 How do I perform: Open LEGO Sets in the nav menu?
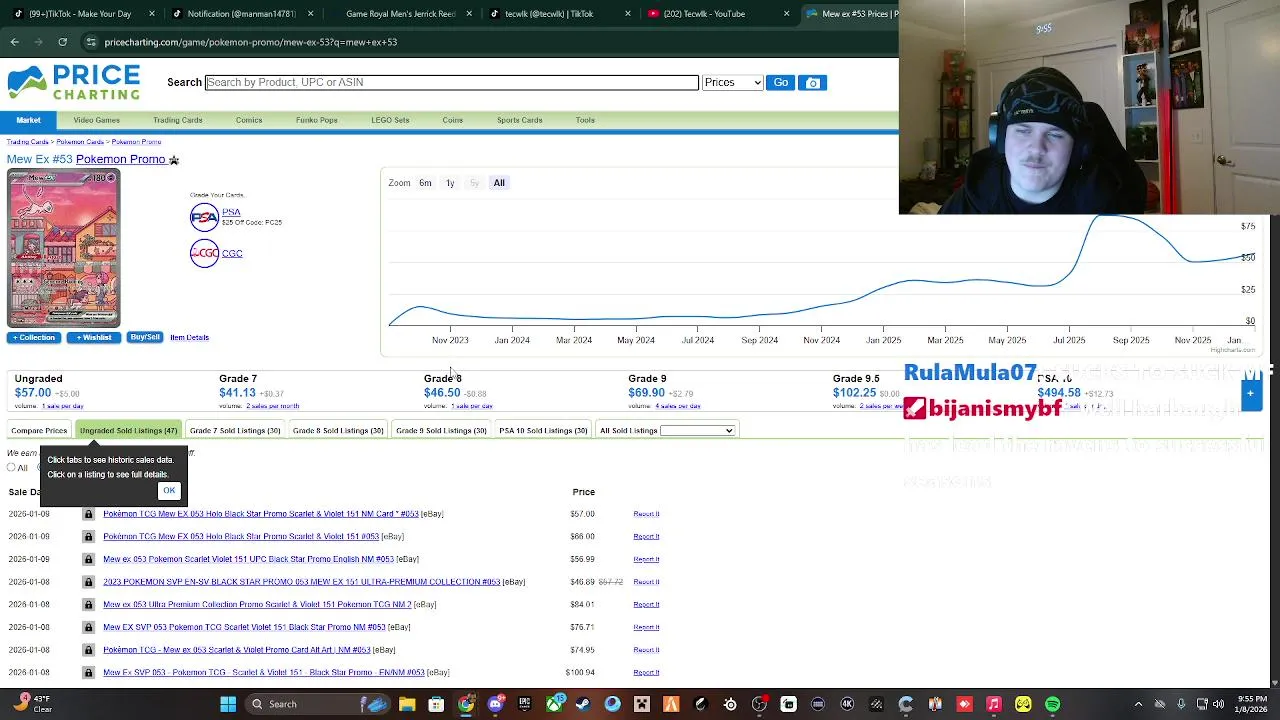pyautogui.click(x=390, y=120)
